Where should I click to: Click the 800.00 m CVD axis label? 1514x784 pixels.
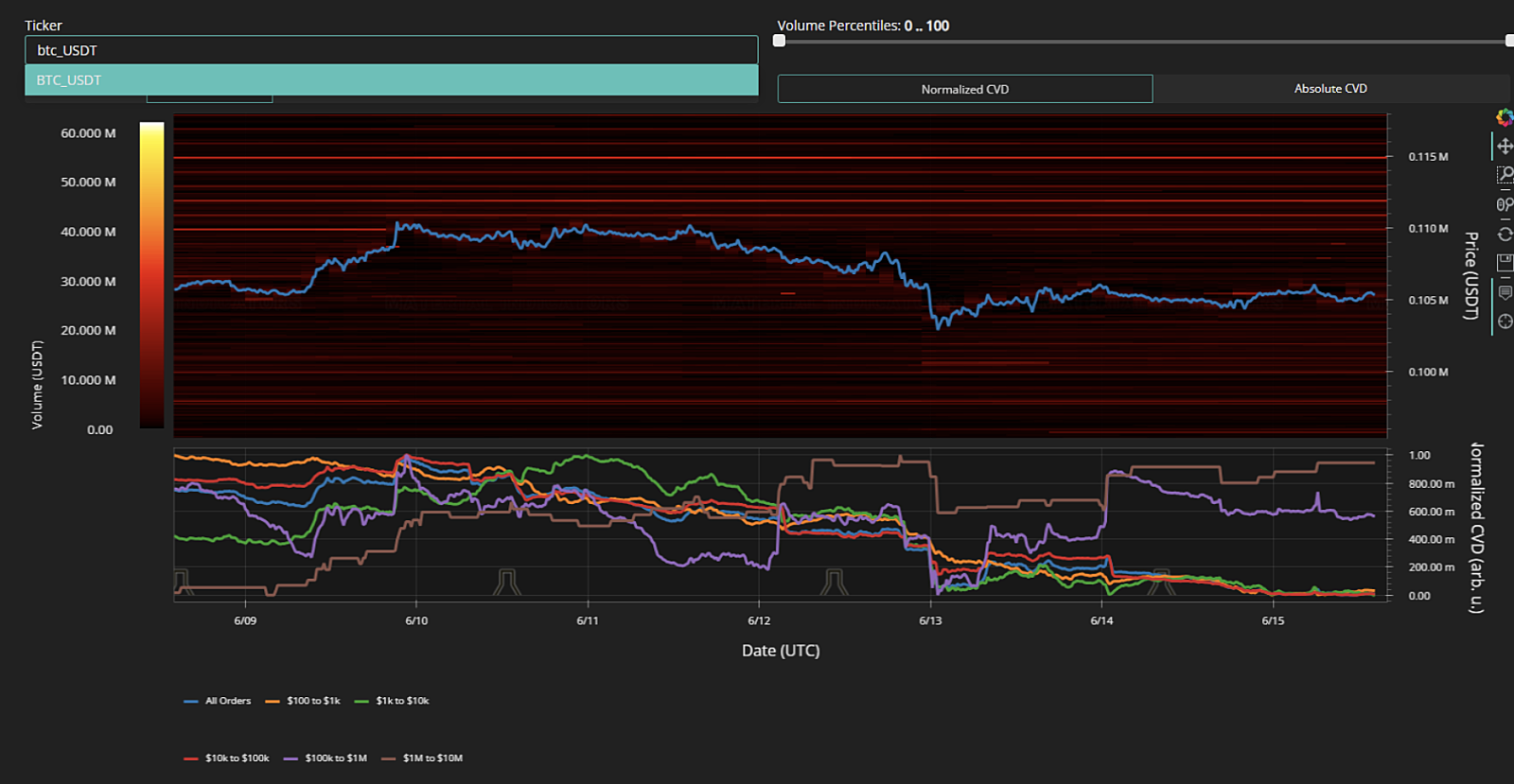pyautogui.click(x=1432, y=483)
